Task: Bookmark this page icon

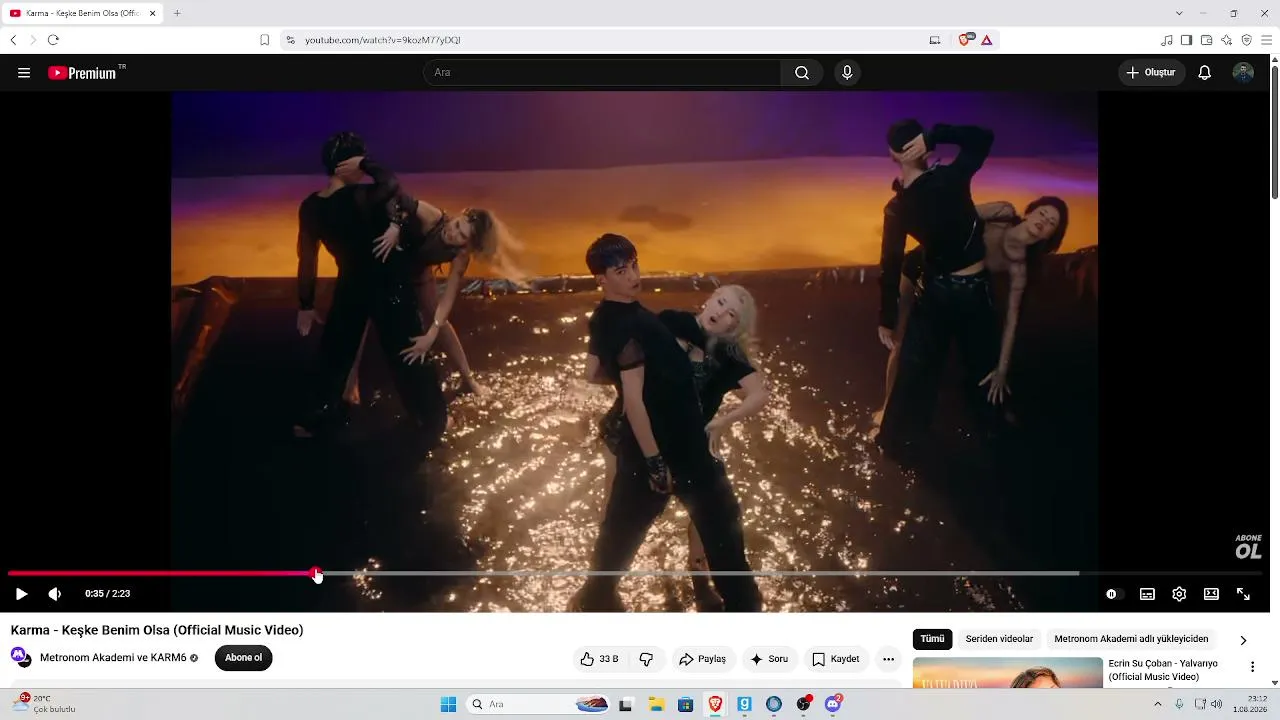Action: point(265,40)
